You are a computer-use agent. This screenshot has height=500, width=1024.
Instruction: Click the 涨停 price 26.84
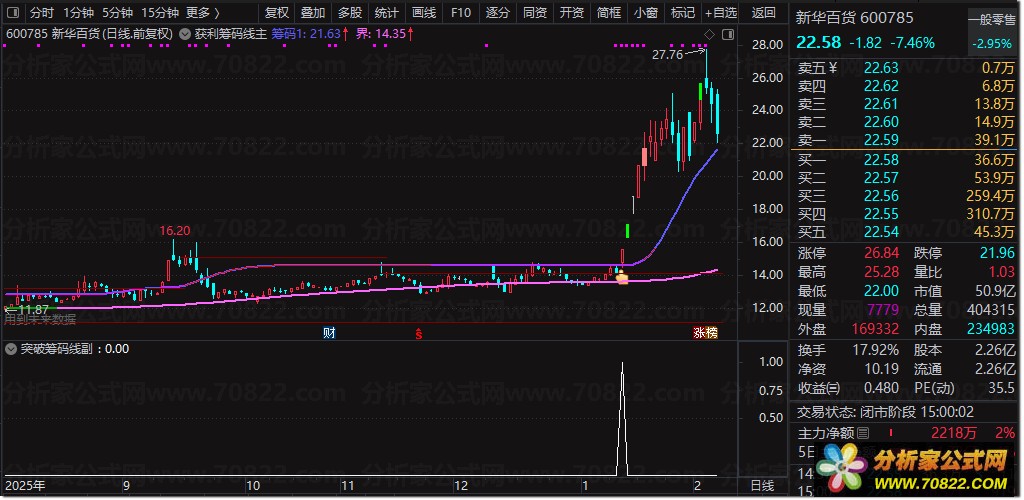click(x=881, y=253)
